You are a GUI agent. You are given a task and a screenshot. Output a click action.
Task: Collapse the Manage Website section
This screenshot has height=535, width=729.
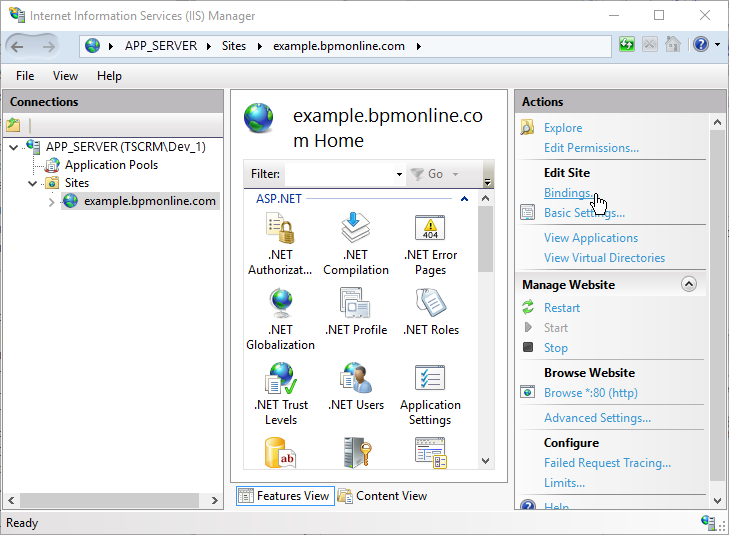point(689,284)
